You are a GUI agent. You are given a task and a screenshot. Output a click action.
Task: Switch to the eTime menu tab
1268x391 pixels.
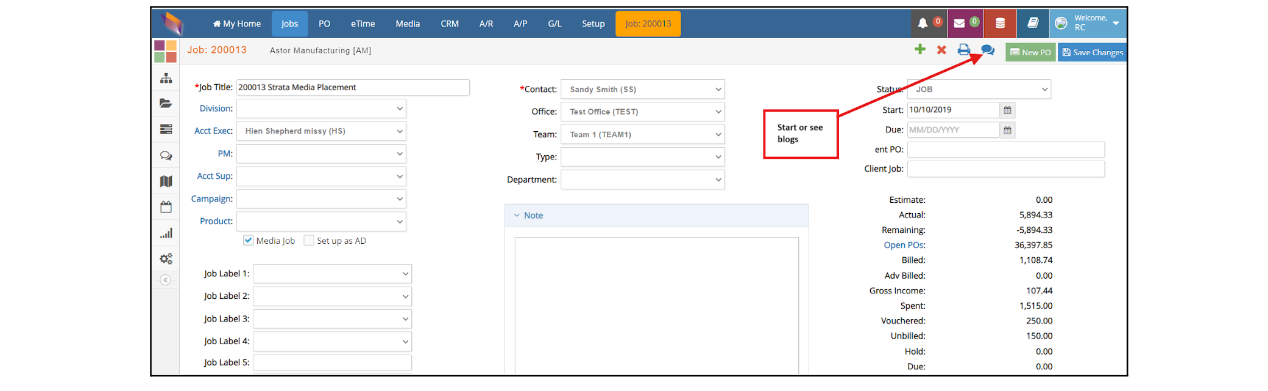363,23
